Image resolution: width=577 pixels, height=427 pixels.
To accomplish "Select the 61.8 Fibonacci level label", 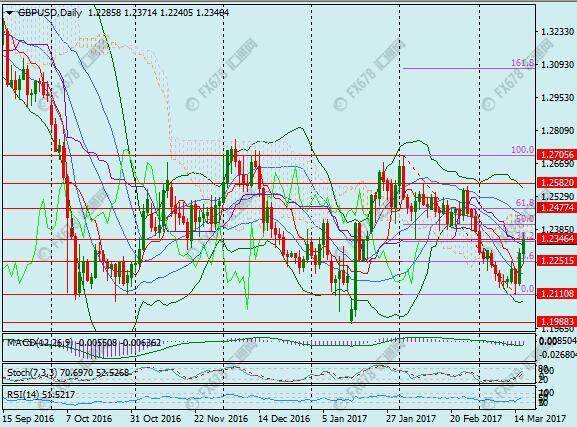I will pyautogui.click(x=525, y=202).
